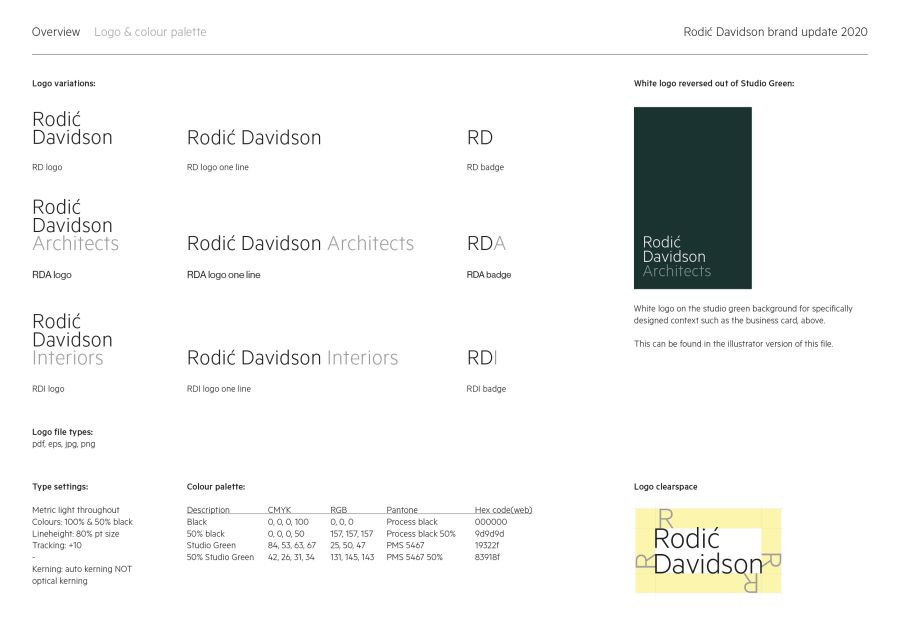Switch to Logo & colour palette tab

(150, 32)
